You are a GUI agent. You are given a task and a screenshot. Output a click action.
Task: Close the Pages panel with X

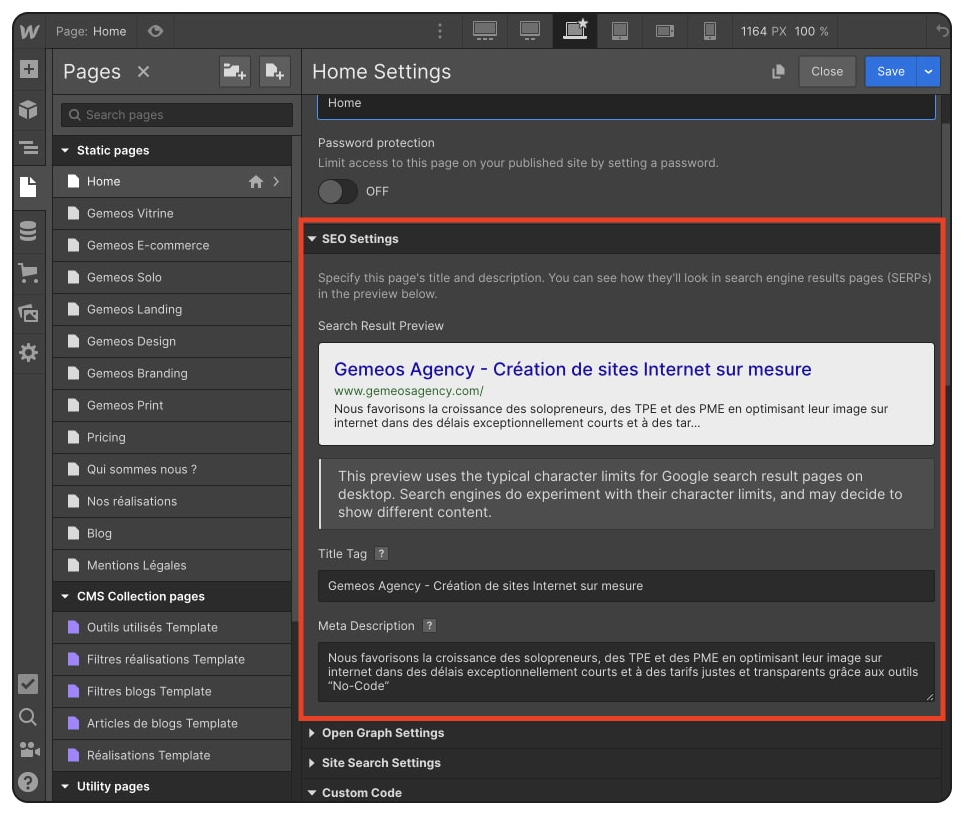click(143, 72)
